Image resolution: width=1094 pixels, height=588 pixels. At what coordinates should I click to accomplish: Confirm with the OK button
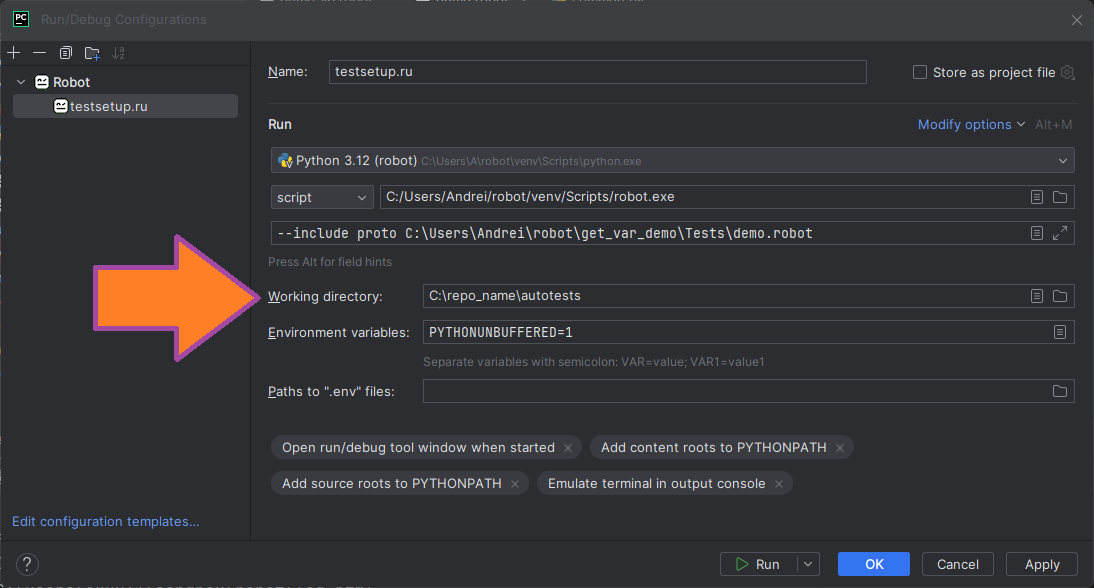coord(874,564)
